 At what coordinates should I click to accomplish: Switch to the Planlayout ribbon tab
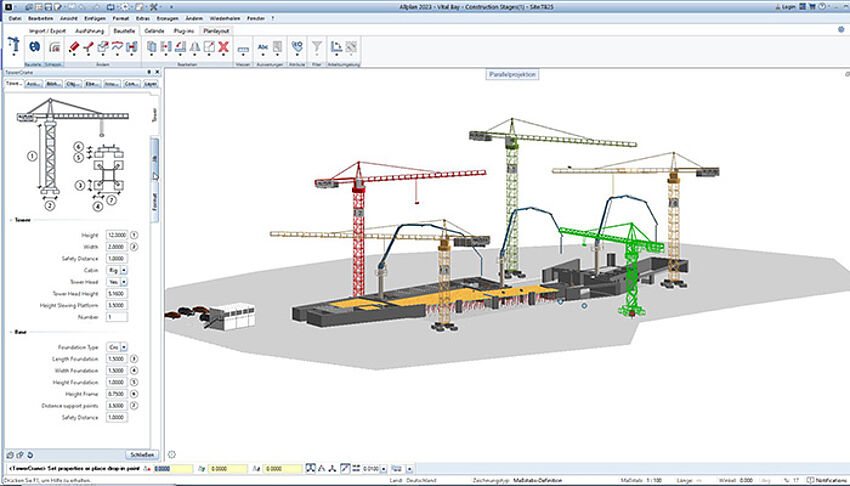215,31
